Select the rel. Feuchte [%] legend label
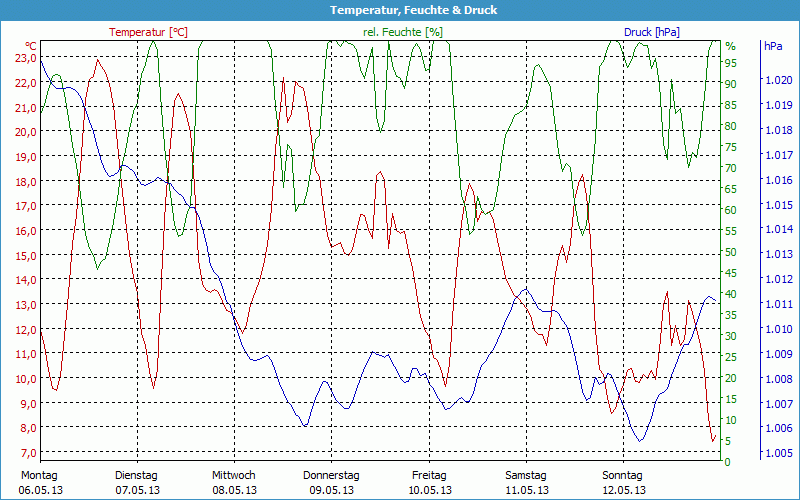 [403, 32]
